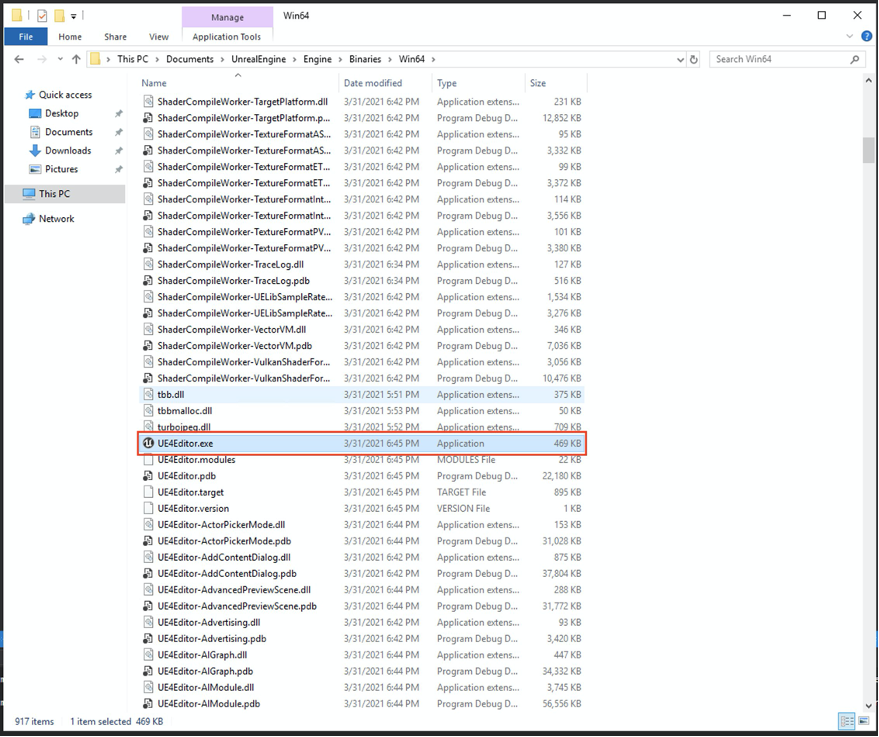Open Customize Quick Access Toolbar dropdown

73,16
